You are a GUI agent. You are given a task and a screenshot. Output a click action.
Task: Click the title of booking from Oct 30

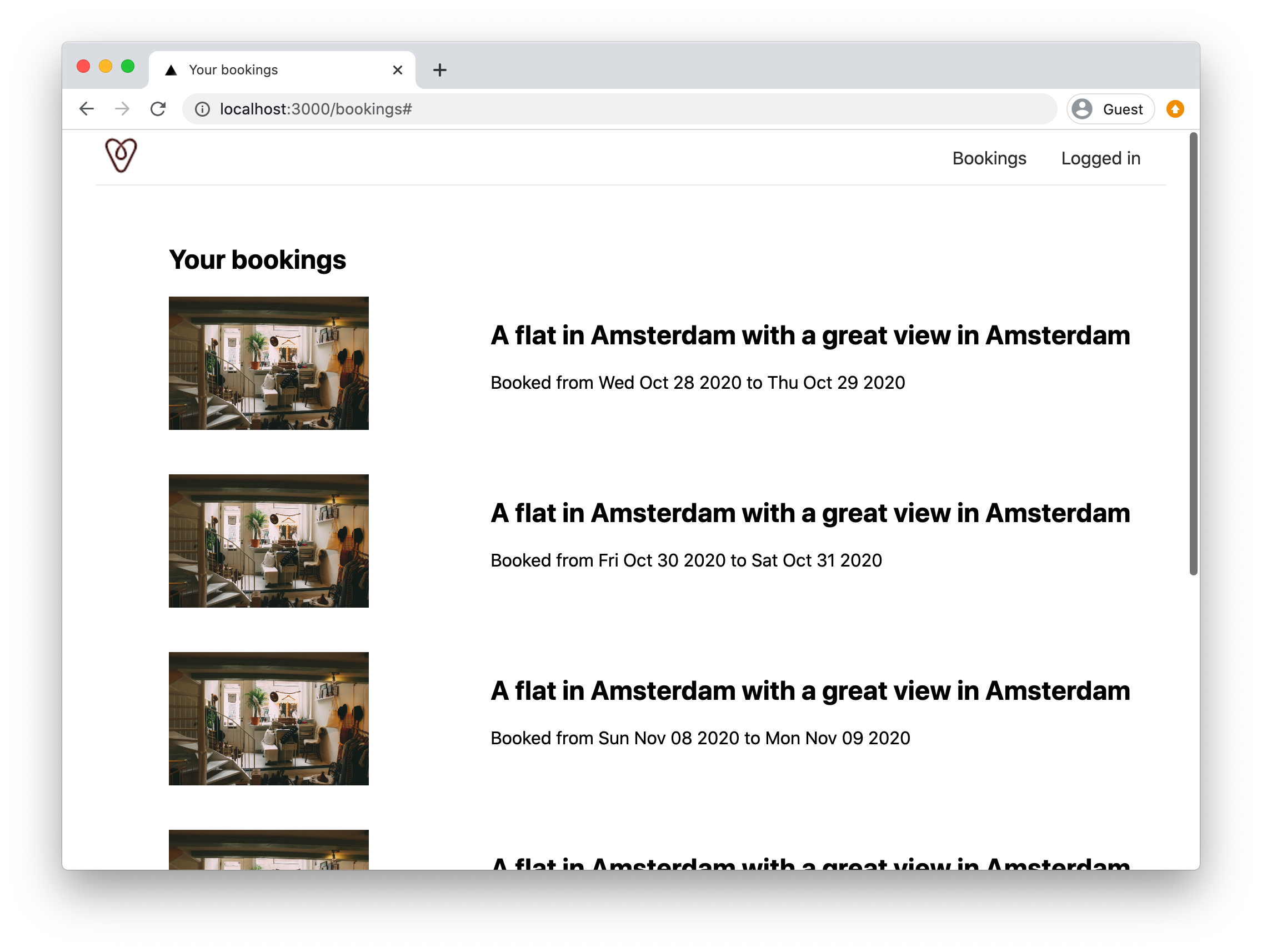(809, 513)
